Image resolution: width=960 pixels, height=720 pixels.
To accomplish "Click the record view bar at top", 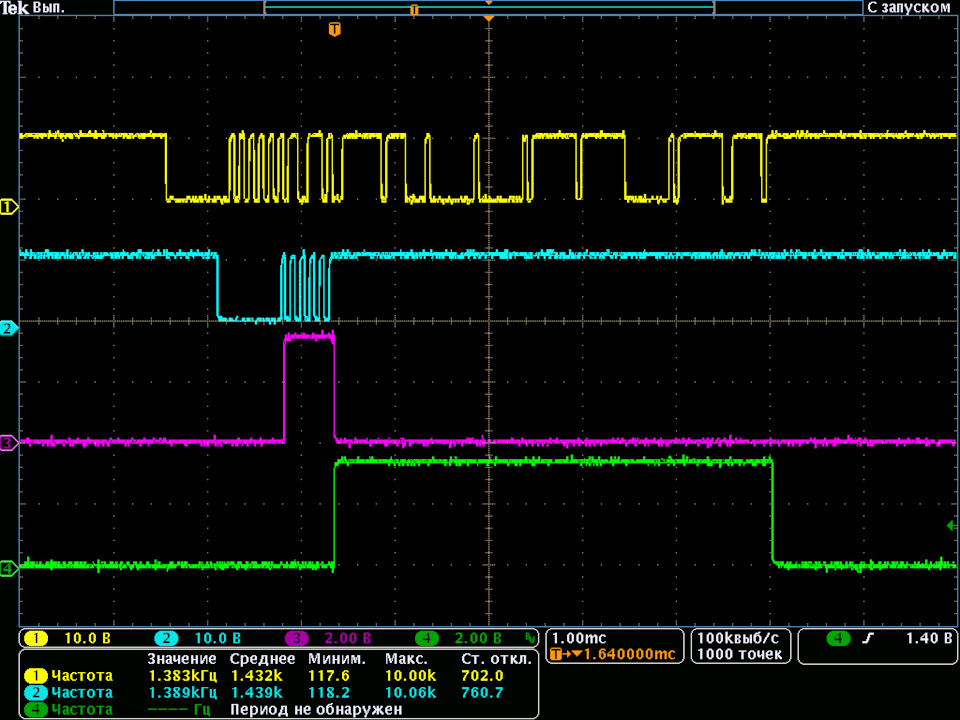I will tap(488, 8).
